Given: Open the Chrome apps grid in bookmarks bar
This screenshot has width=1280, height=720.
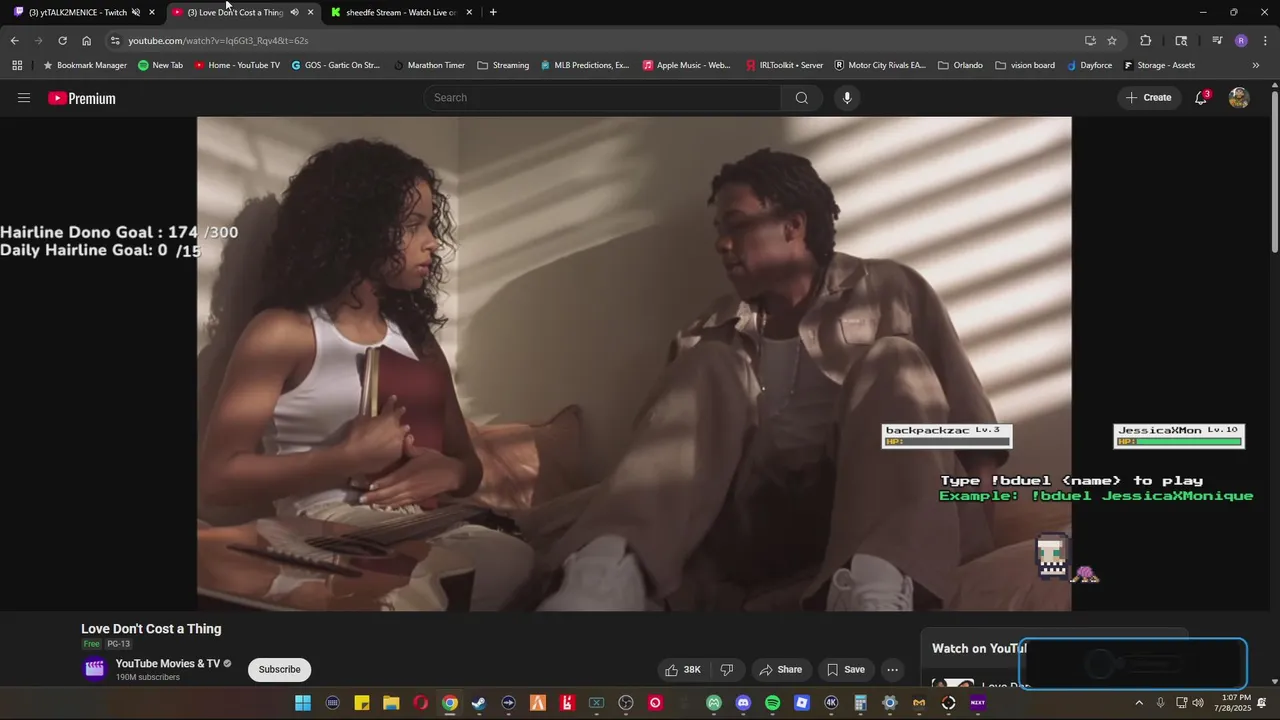Looking at the screenshot, I should tap(17, 65).
